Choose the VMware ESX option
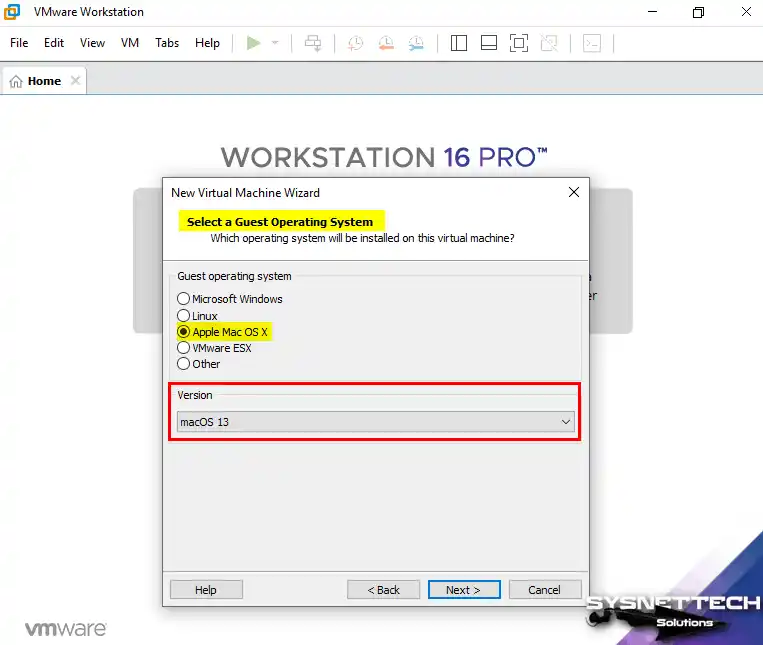The height and width of the screenshot is (645, 763). coord(183,348)
